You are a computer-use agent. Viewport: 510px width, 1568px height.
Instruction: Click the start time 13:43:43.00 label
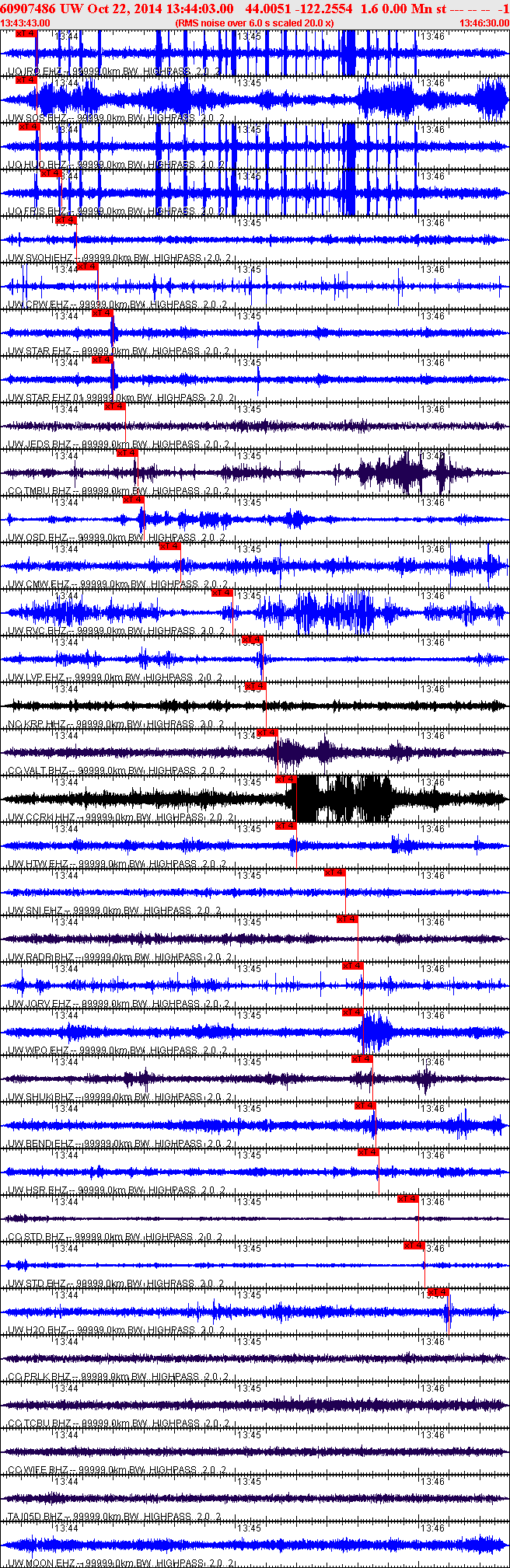click(x=26, y=23)
